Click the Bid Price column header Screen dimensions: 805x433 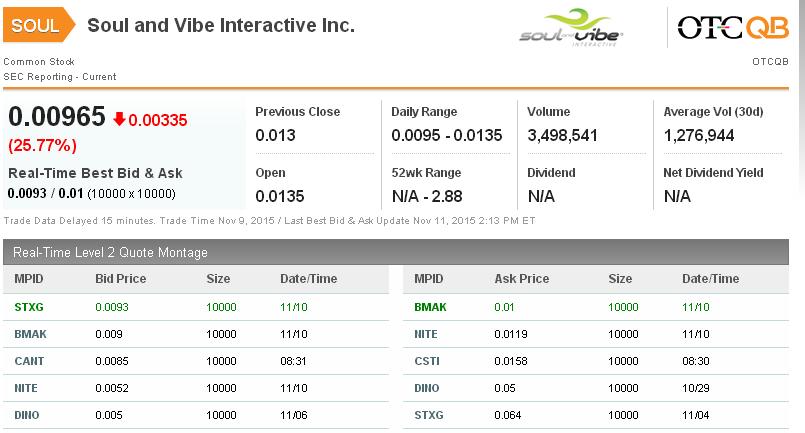[x=123, y=278]
